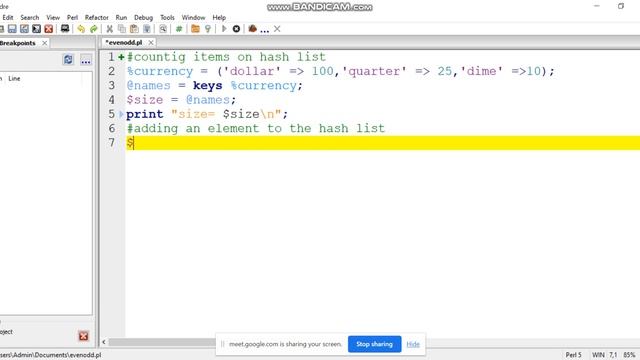Click the Stop sharing button
The height and width of the screenshot is (360, 640).
(x=374, y=344)
